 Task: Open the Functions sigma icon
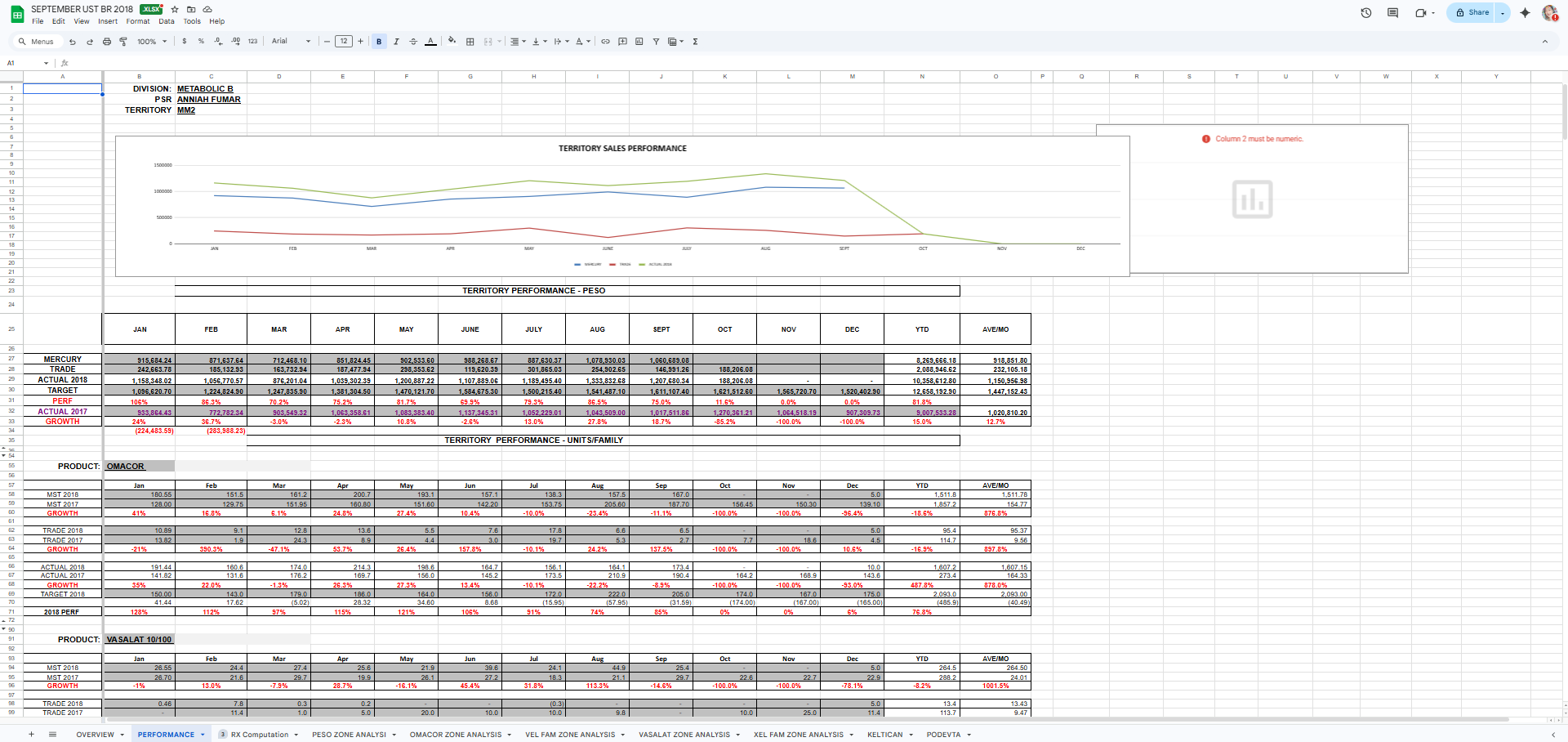(x=696, y=42)
